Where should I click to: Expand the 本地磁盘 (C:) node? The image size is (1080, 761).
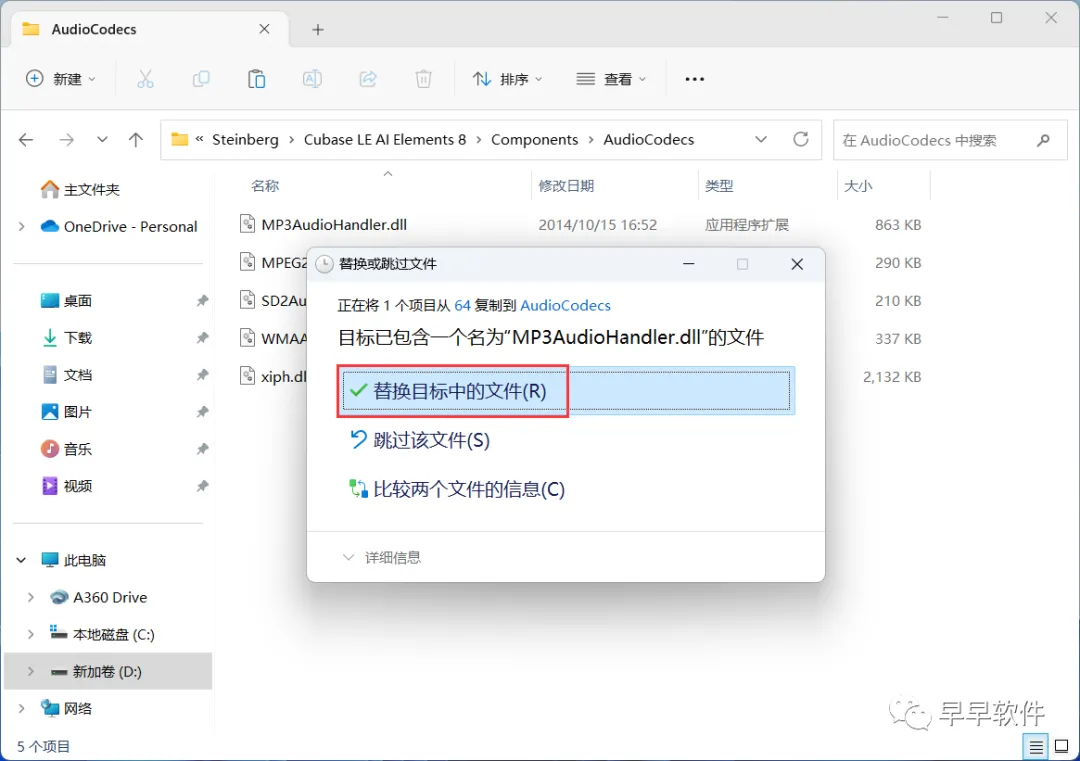(30, 634)
